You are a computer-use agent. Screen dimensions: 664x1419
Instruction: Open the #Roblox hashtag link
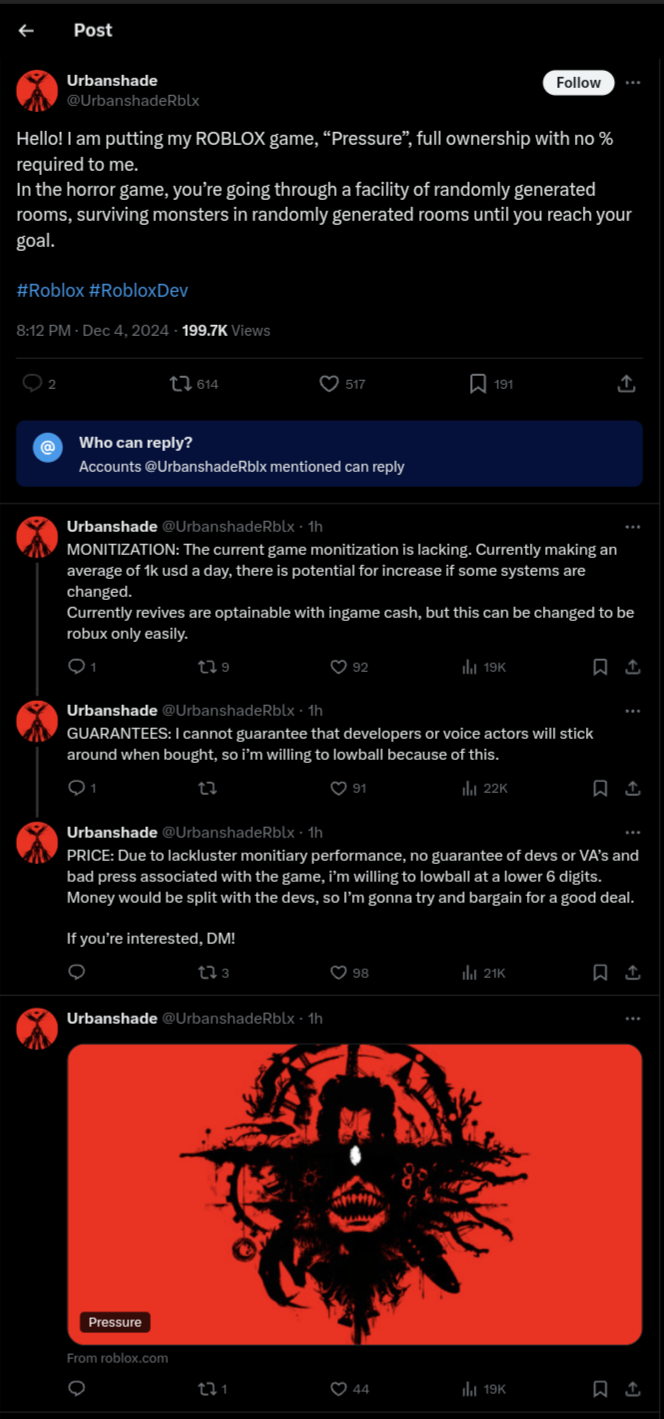click(50, 291)
